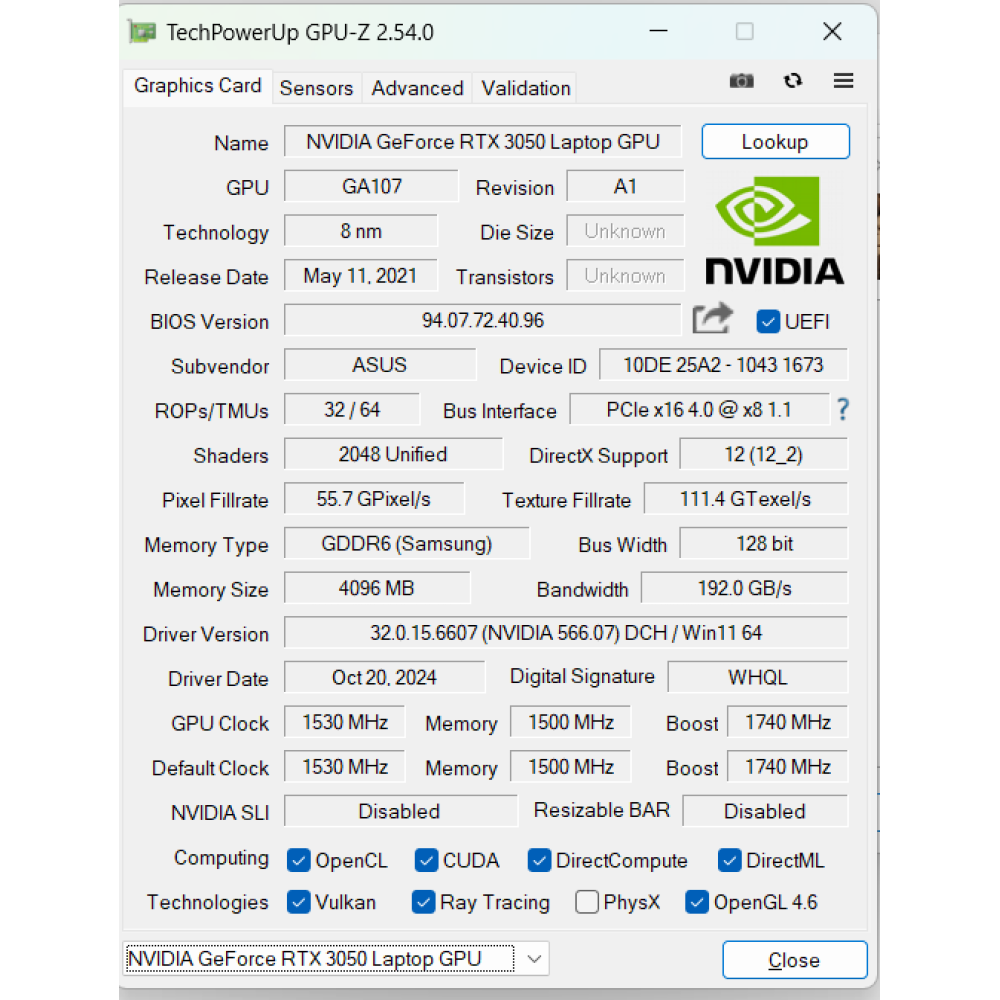
Task: Toggle the DirectCompute checkbox
Action: tap(539, 860)
